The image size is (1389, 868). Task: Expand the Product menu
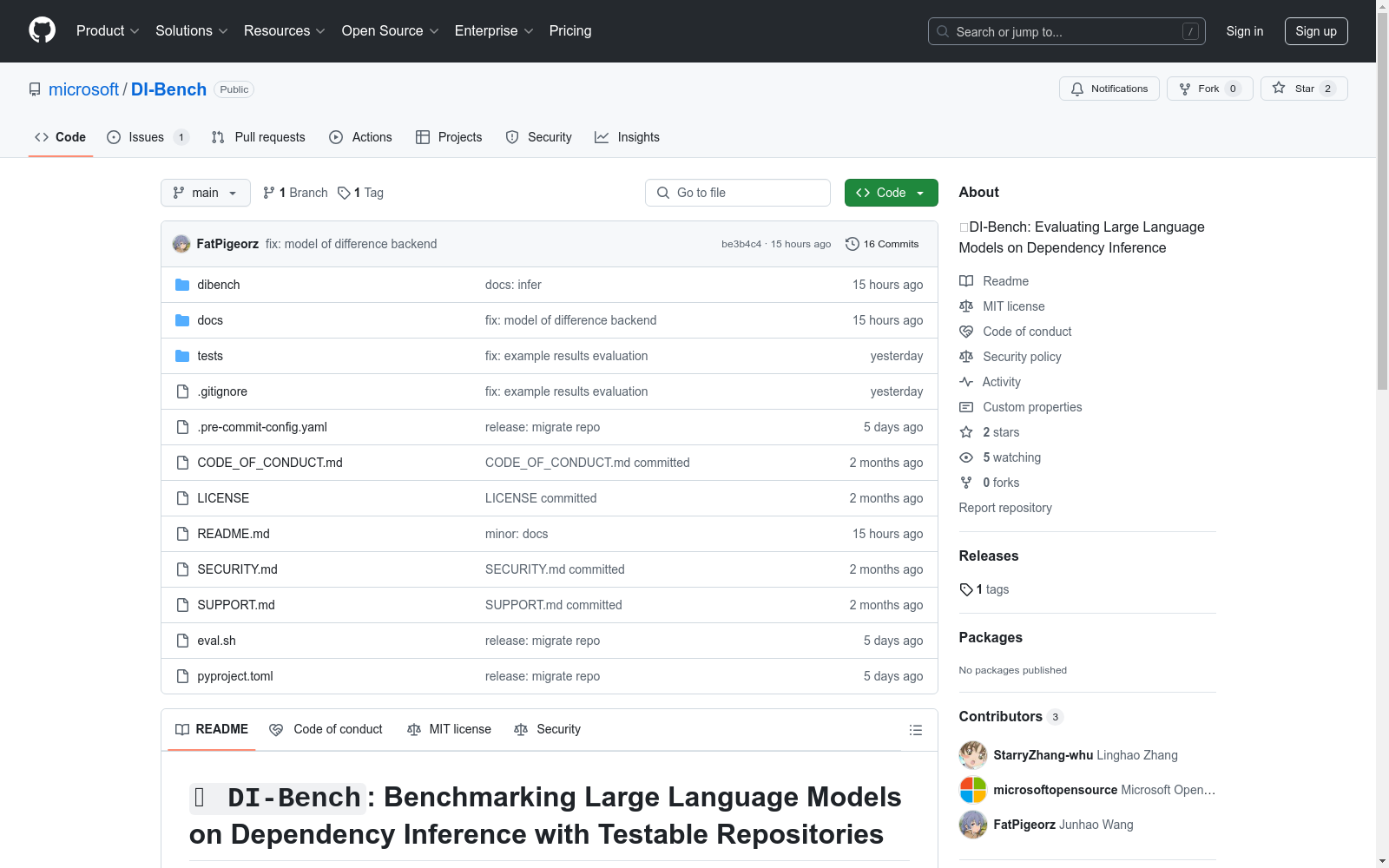point(108,31)
